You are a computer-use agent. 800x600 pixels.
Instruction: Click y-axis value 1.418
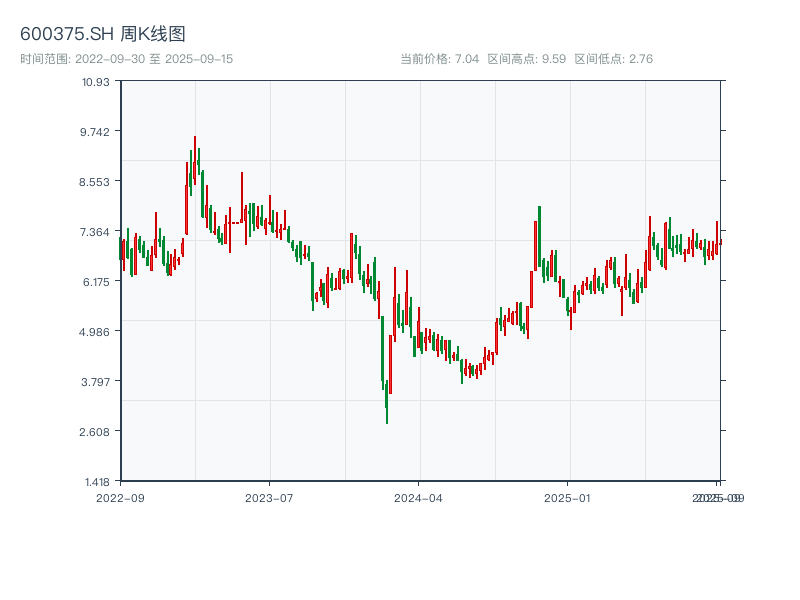97,482
